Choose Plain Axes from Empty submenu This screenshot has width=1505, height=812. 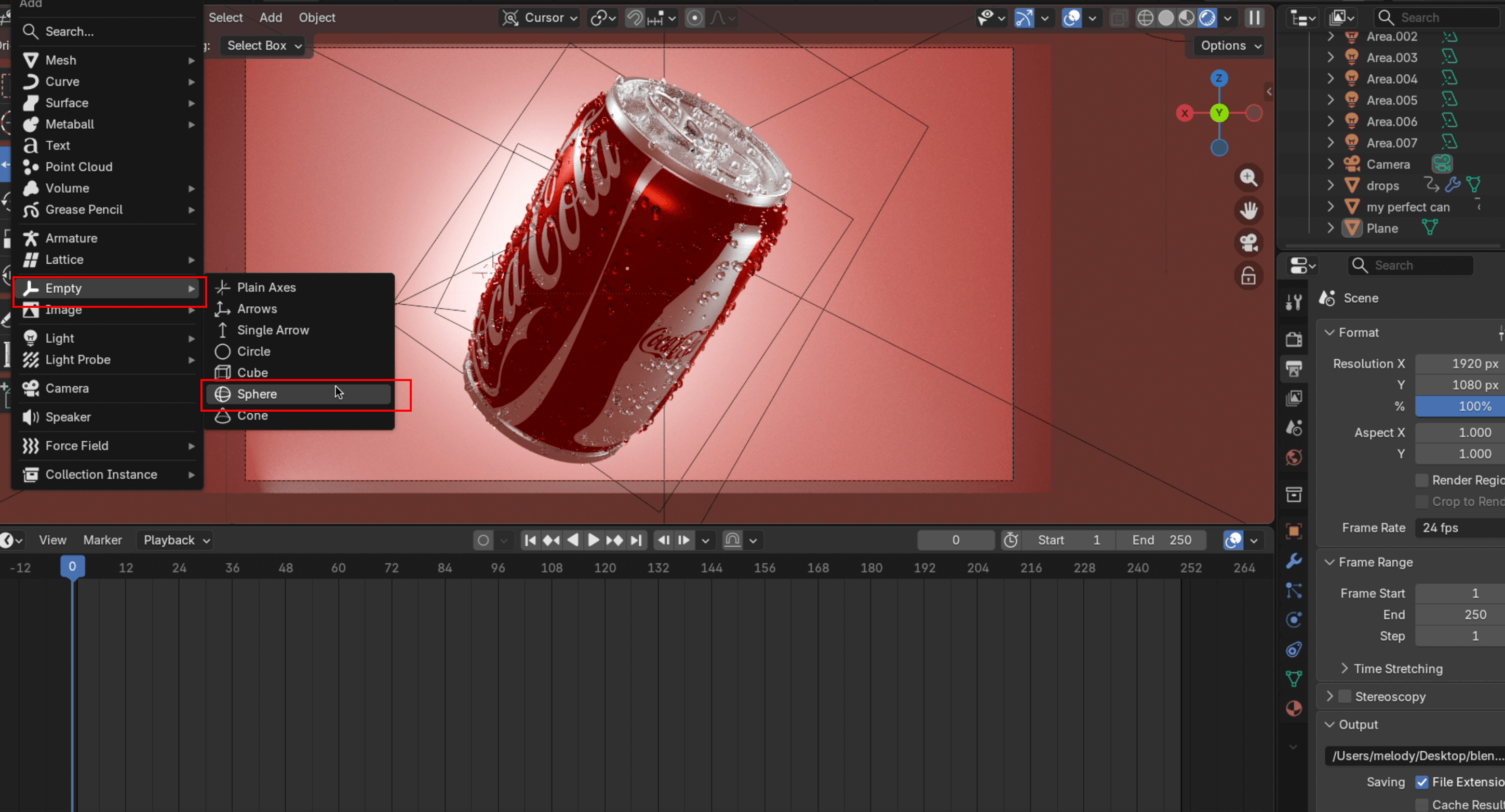point(299,288)
